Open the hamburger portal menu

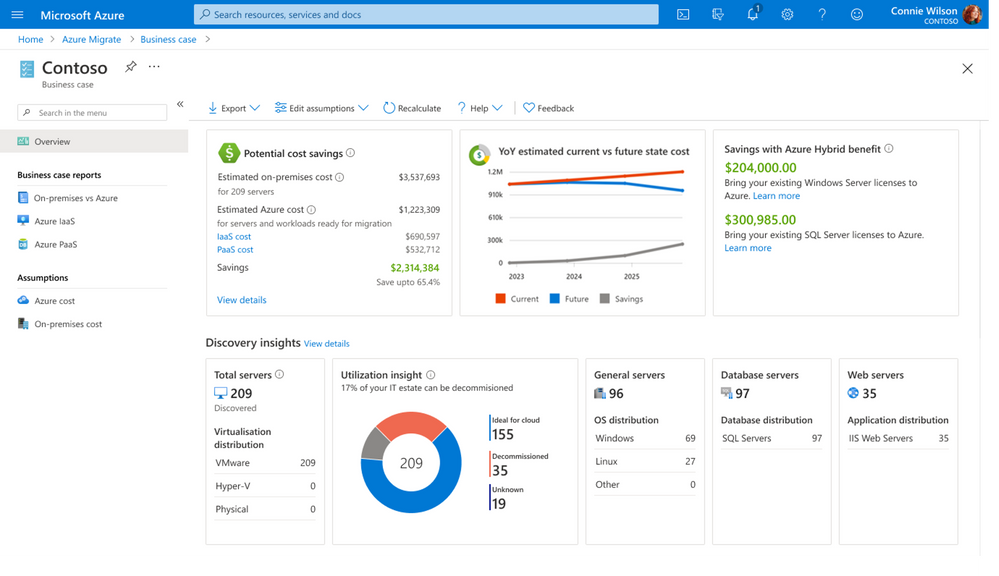click(17, 15)
